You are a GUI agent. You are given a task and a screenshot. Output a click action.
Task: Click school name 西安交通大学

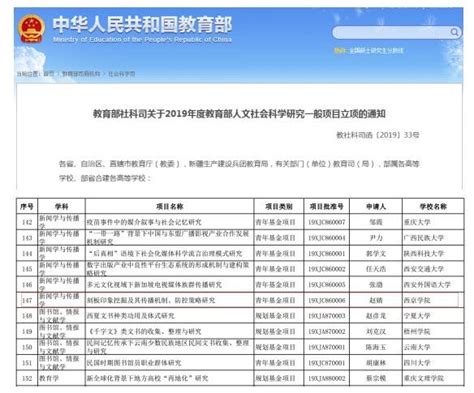tap(424, 269)
